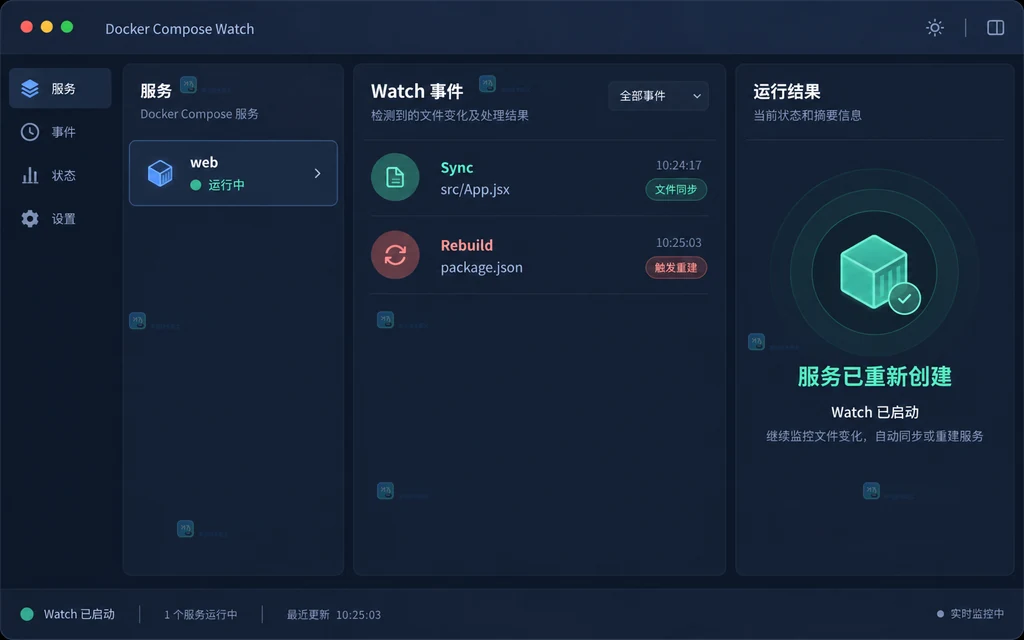Click the red Rebuild refresh icon
This screenshot has width=1024, height=640.
click(395, 255)
